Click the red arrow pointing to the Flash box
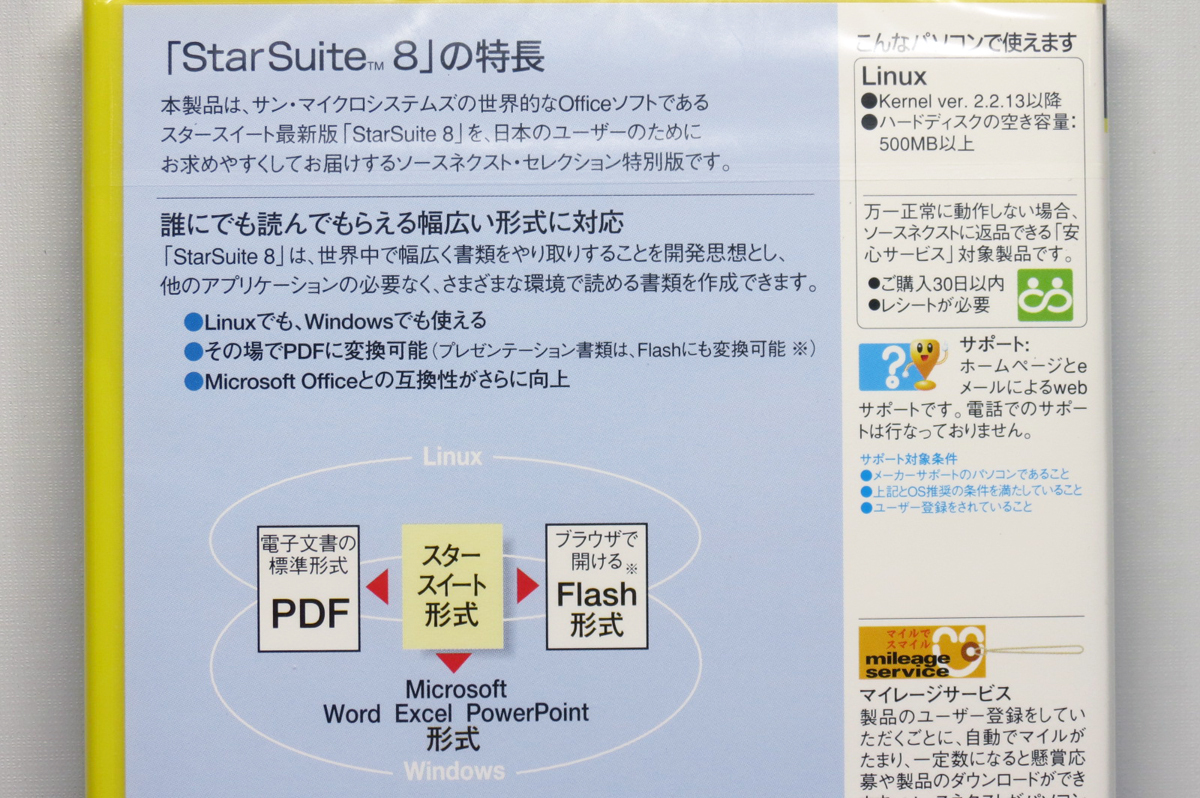 (x=528, y=585)
